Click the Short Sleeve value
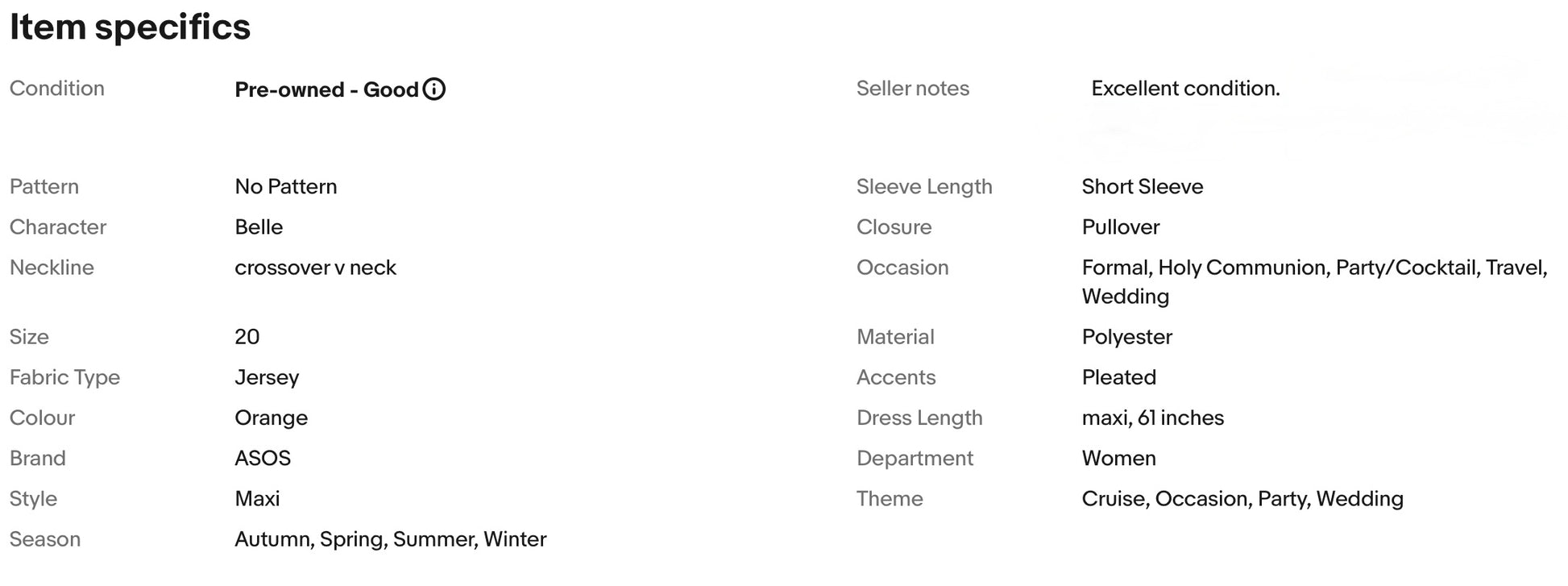The image size is (1568, 586). coord(1143,187)
